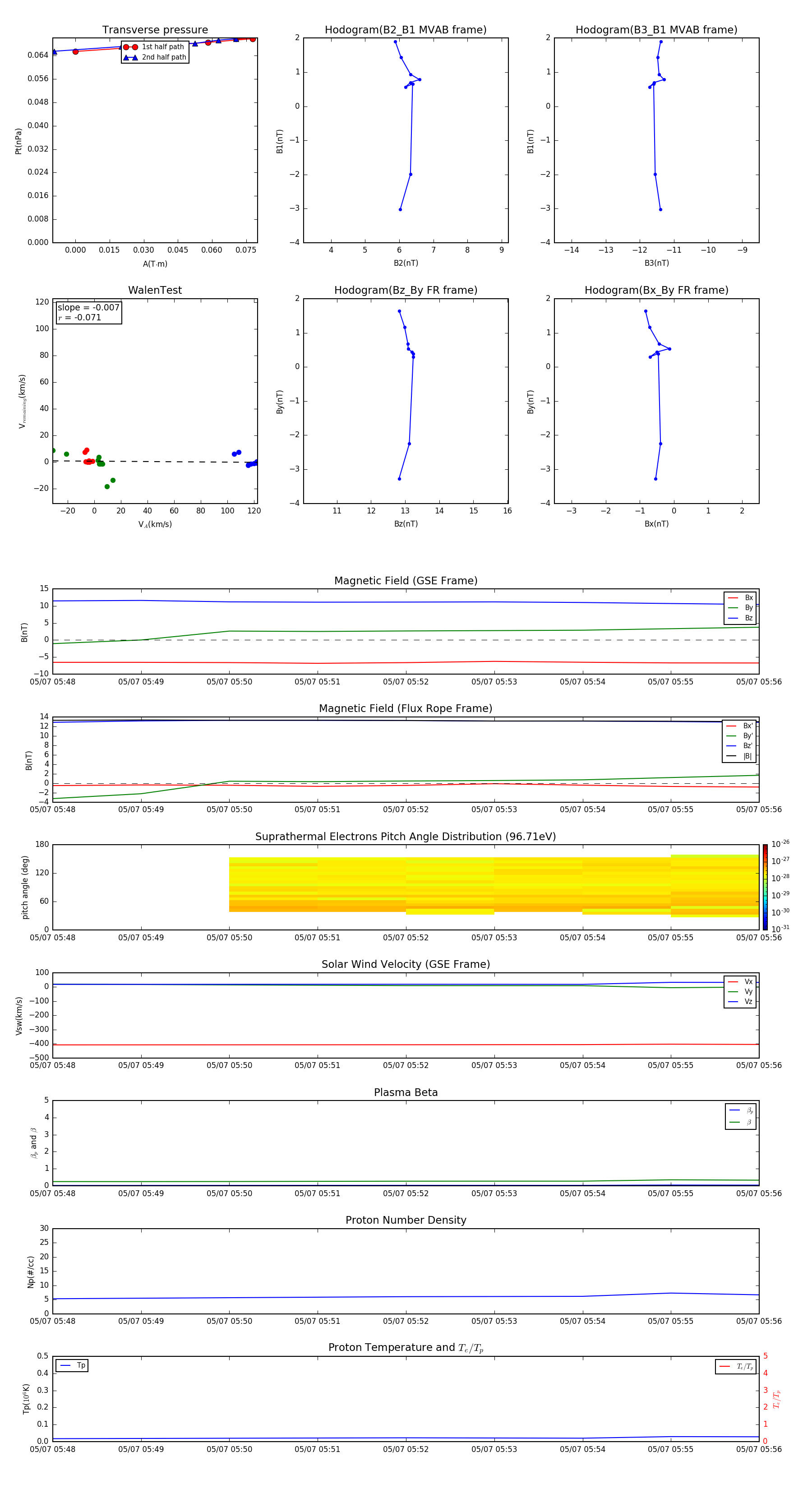The width and height of the screenshot is (812, 1489).
Task: Click the 'A(T·m)' x-axis label
Action: pyautogui.click(x=155, y=264)
